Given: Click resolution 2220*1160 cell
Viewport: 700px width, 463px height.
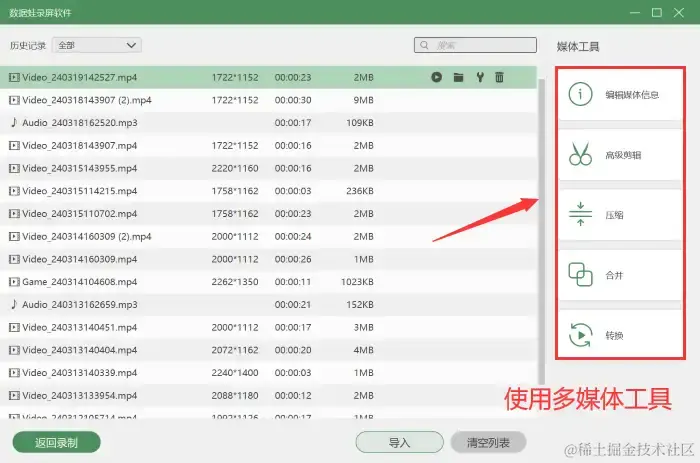Looking at the screenshot, I should [x=235, y=168].
